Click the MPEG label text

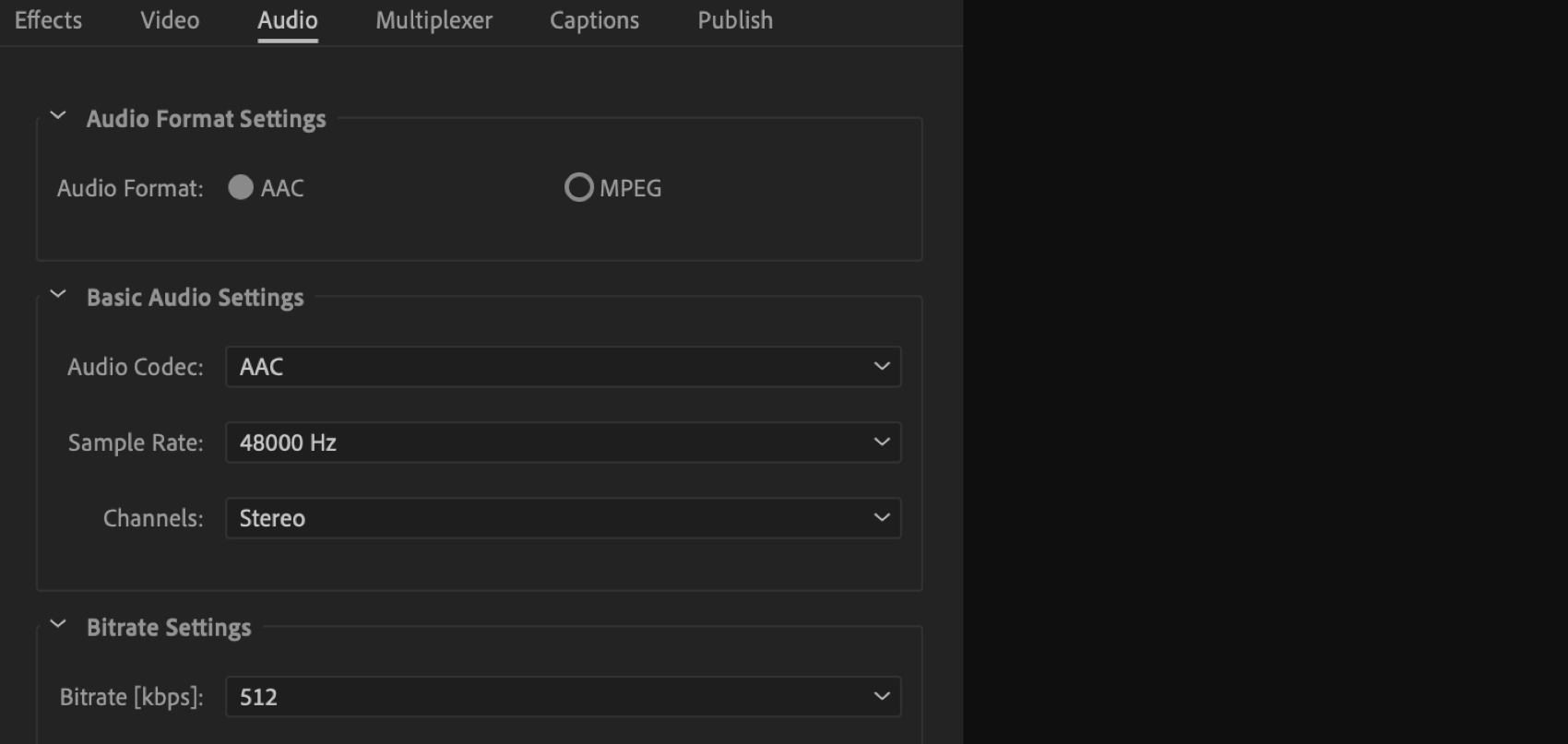tap(631, 188)
